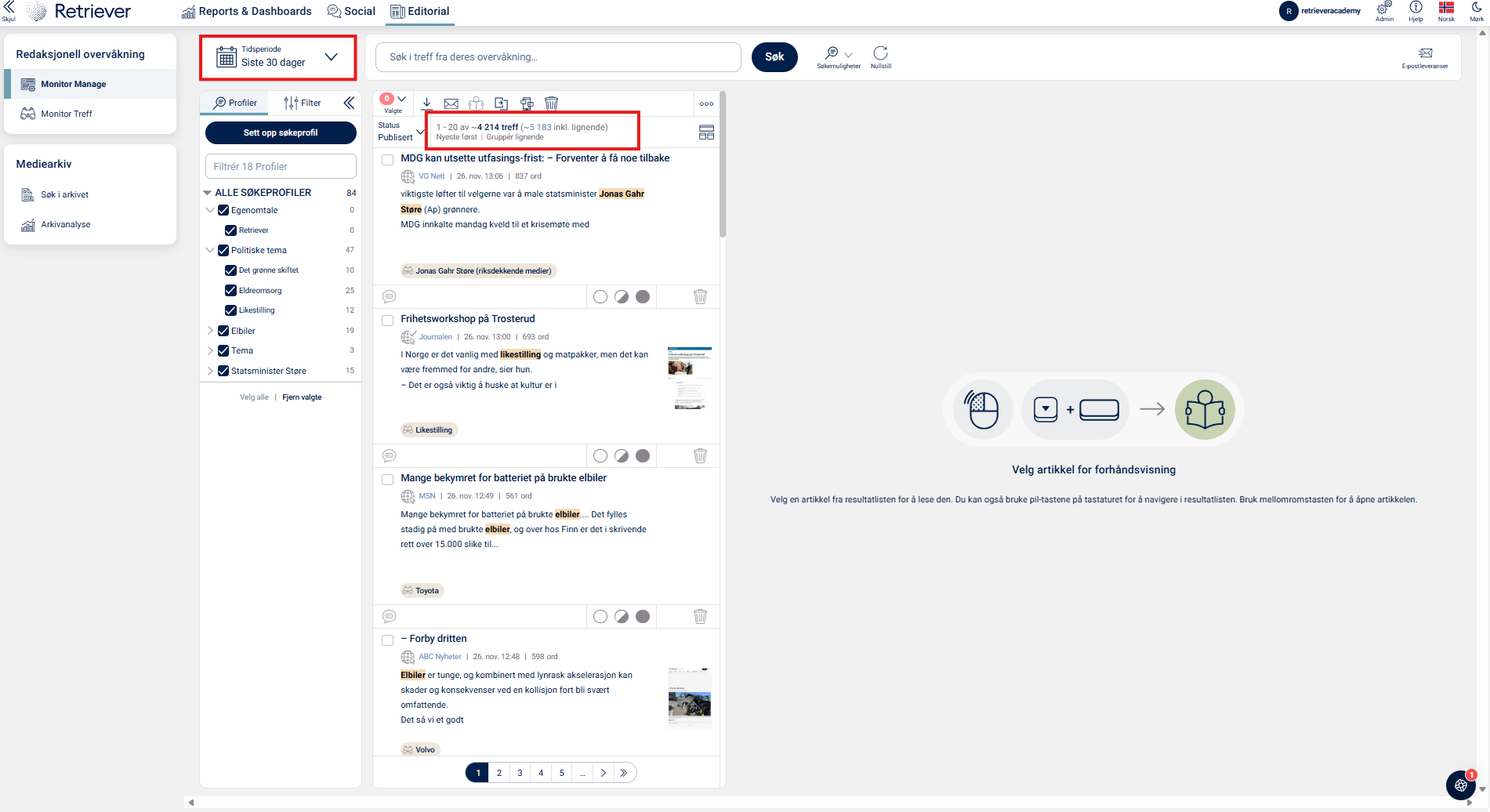Open comments for the brukte elbiler article

[390, 616]
